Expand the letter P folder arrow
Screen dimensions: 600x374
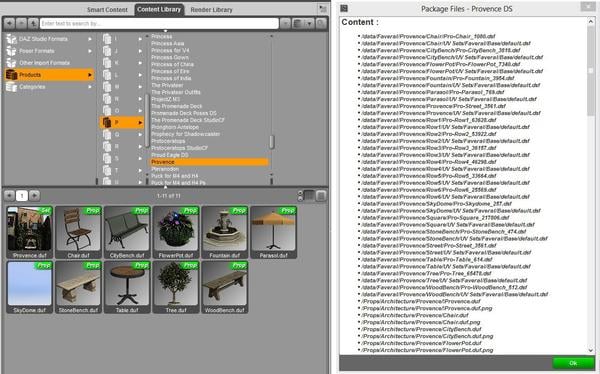click(140, 122)
